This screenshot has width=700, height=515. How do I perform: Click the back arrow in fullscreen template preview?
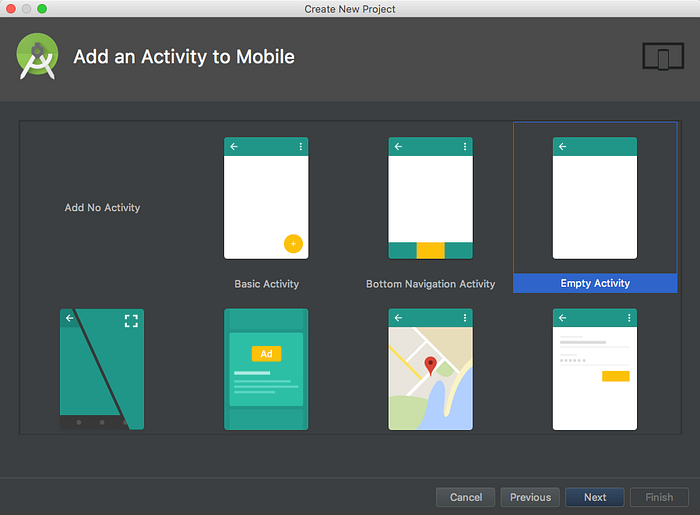click(x=69, y=318)
